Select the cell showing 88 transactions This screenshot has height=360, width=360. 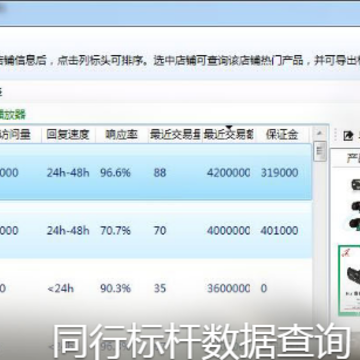(160, 173)
